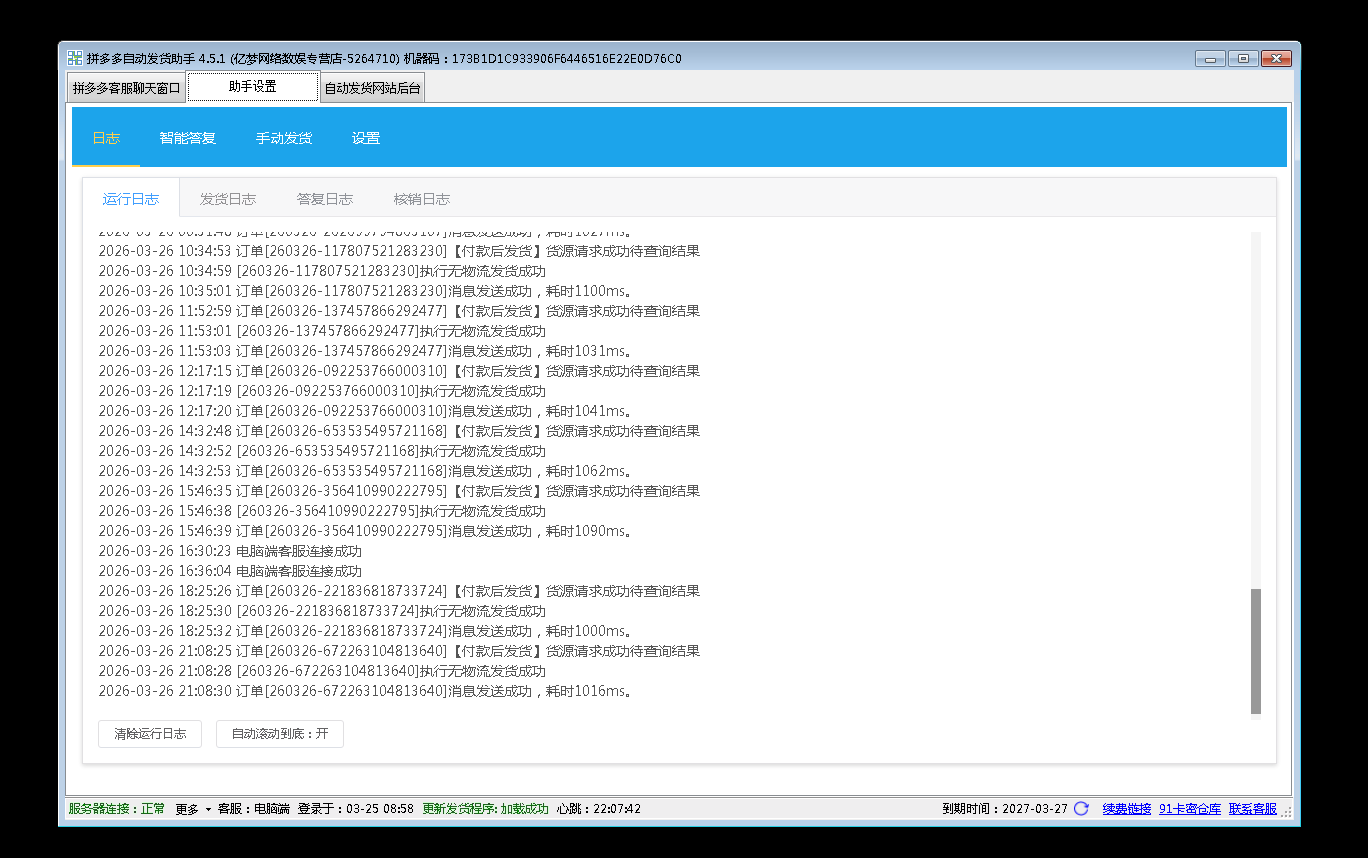Click the log row timestamped 14:32:48
The height and width of the screenshot is (858, 1368).
pos(399,431)
